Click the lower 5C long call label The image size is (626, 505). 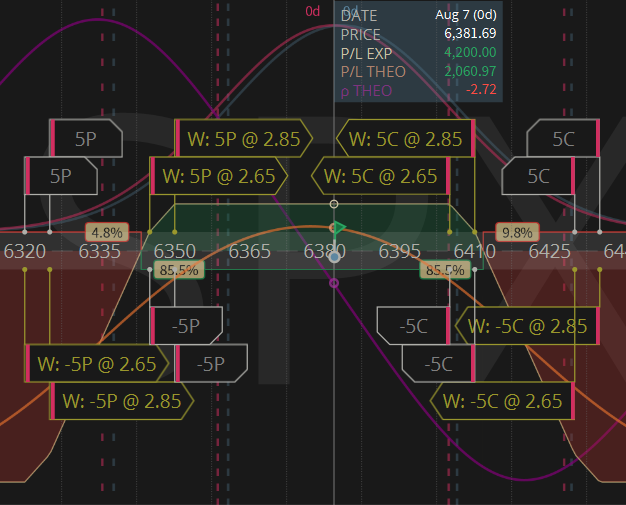538,176
